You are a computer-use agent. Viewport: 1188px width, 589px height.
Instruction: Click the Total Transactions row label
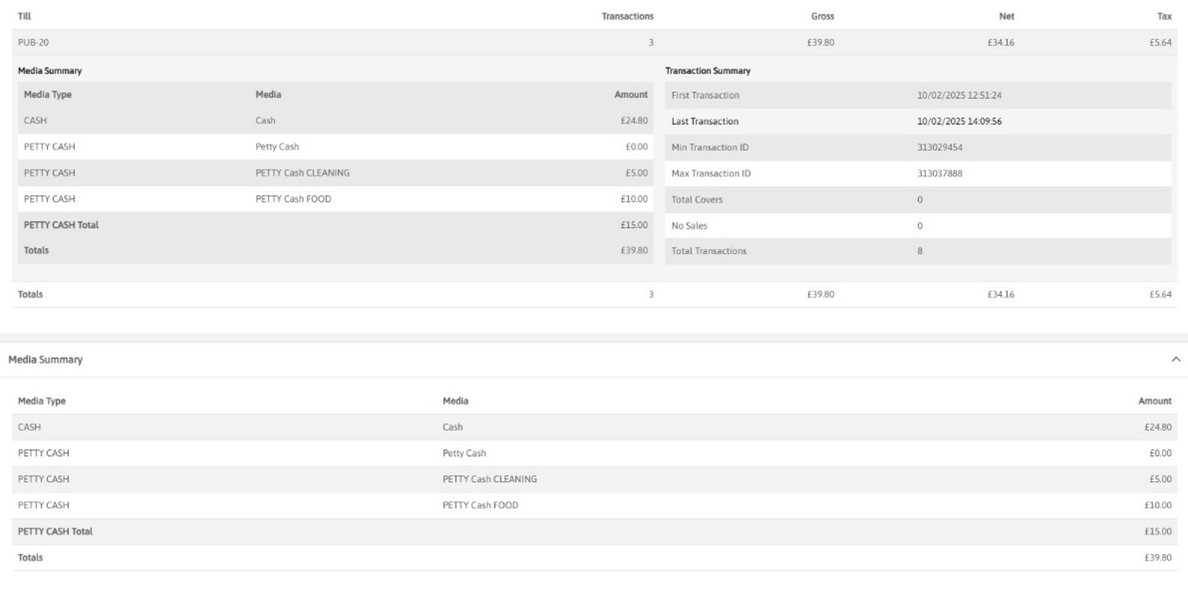[708, 251]
